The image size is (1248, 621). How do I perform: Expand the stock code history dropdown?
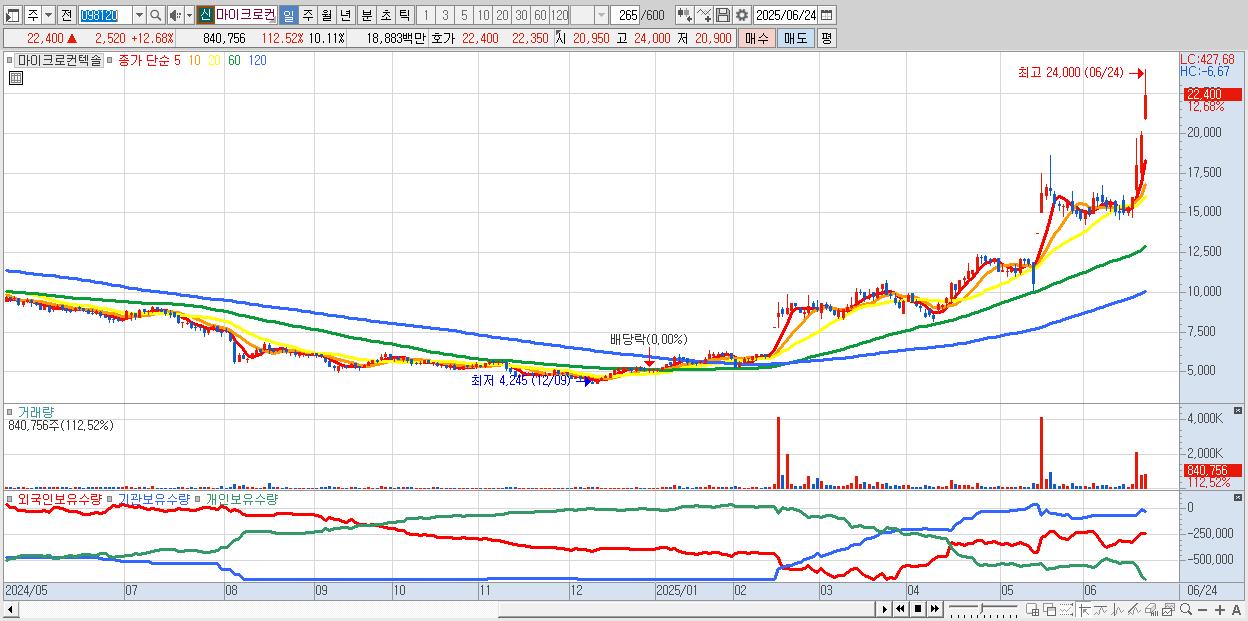(x=139, y=15)
